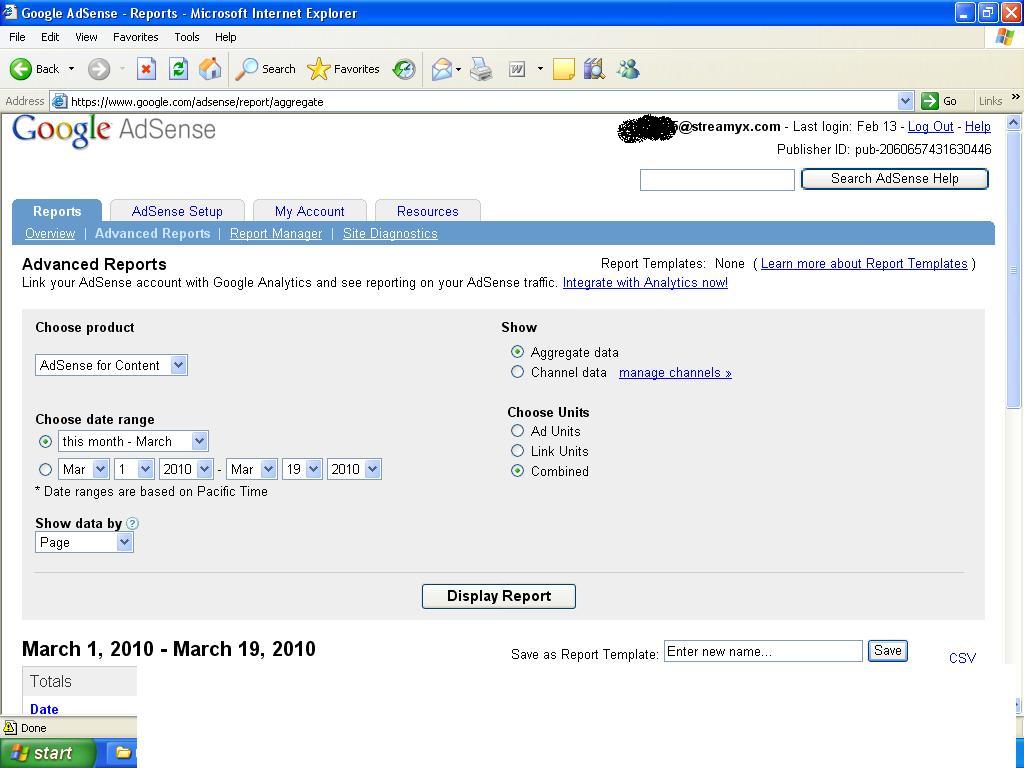Viewport: 1024px width, 768px height.
Task: Select the Combined units radio button
Action: (517, 471)
